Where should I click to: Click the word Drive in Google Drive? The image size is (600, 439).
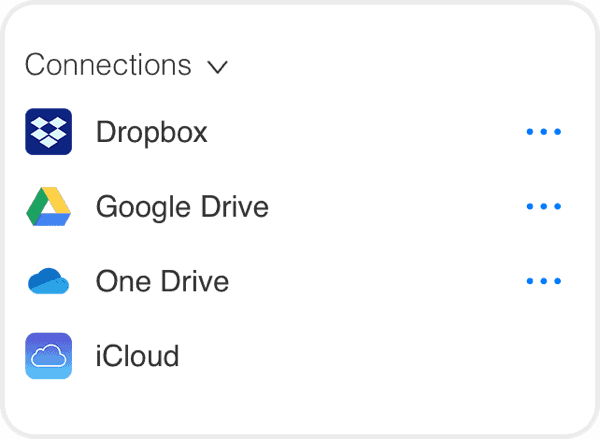click(x=235, y=206)
